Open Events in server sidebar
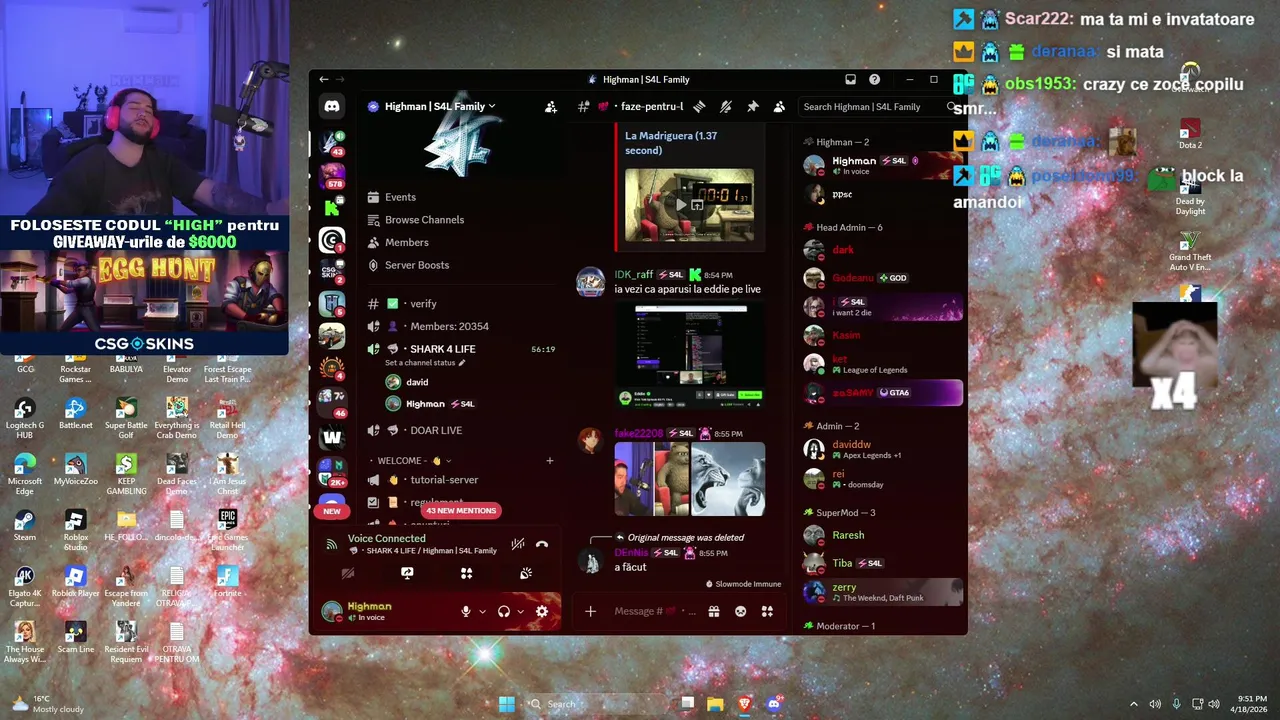1280x720 pixels. tap(400, 197)
